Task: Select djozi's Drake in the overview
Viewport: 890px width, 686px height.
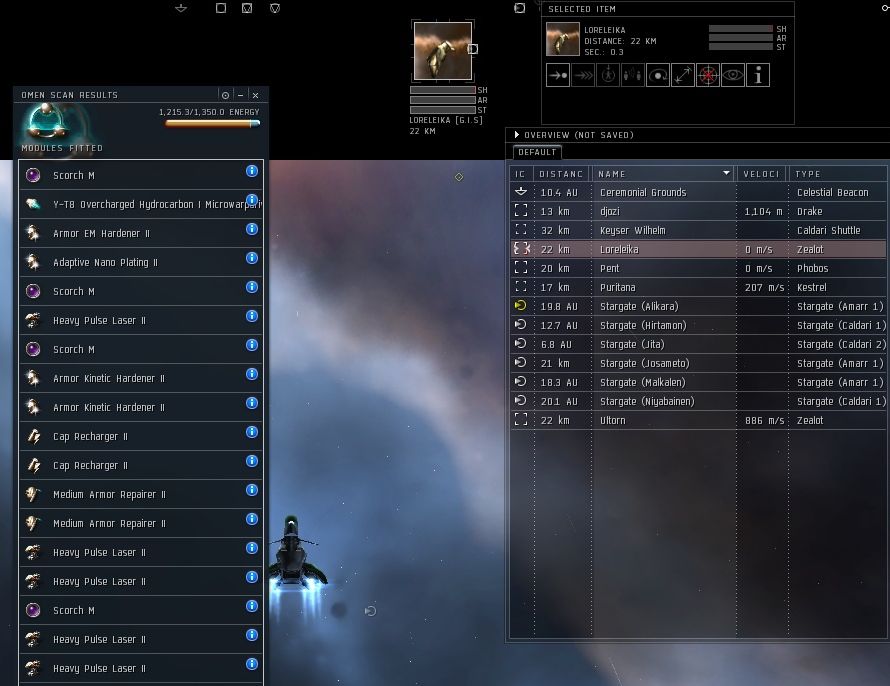Action: [x=699, y=211]
